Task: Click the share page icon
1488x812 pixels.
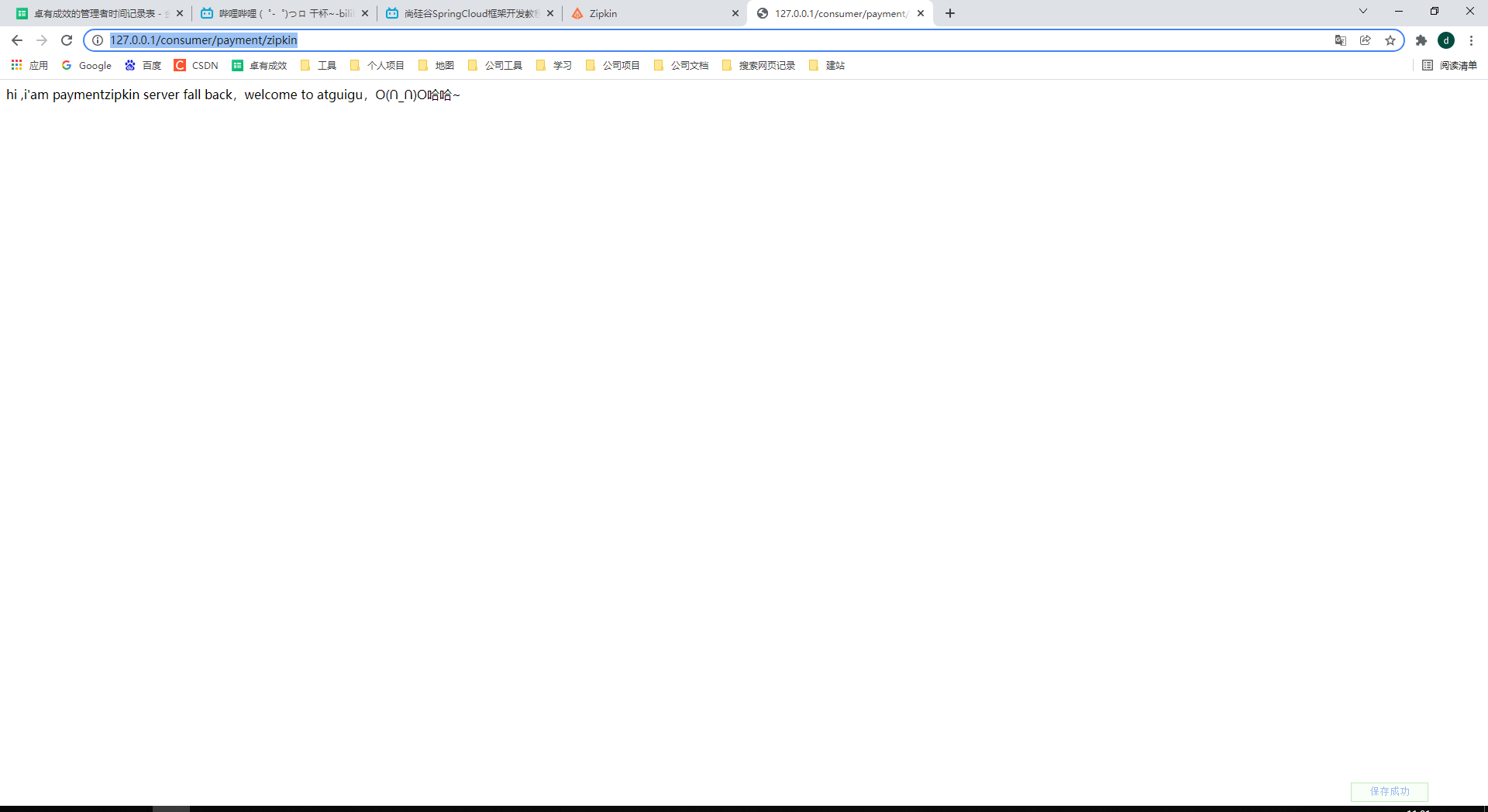Action: click(x=1366, y=40)
